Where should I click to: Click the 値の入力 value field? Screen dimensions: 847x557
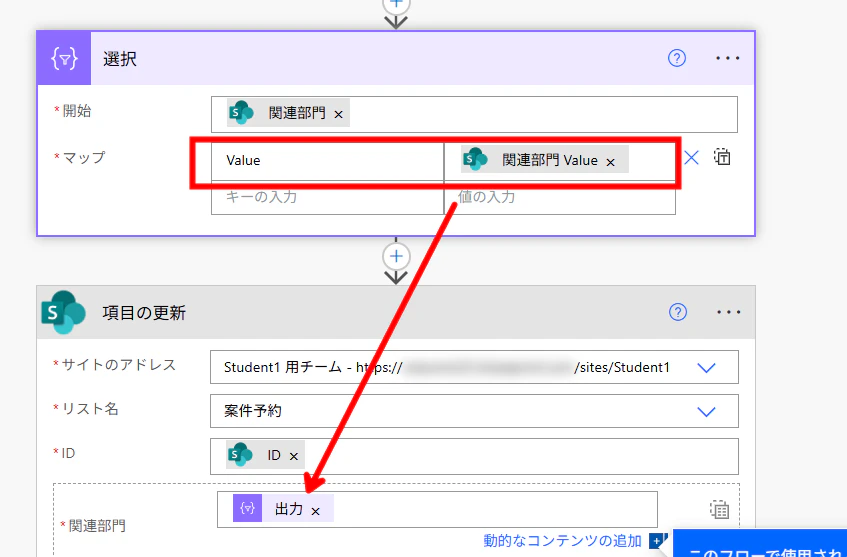click(560, 197)
